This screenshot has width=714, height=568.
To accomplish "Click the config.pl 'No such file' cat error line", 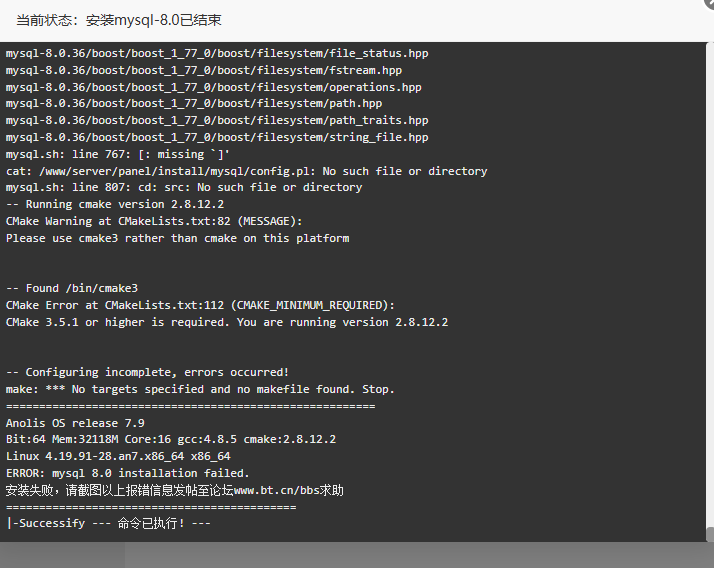I will click(x=246, y=171).
